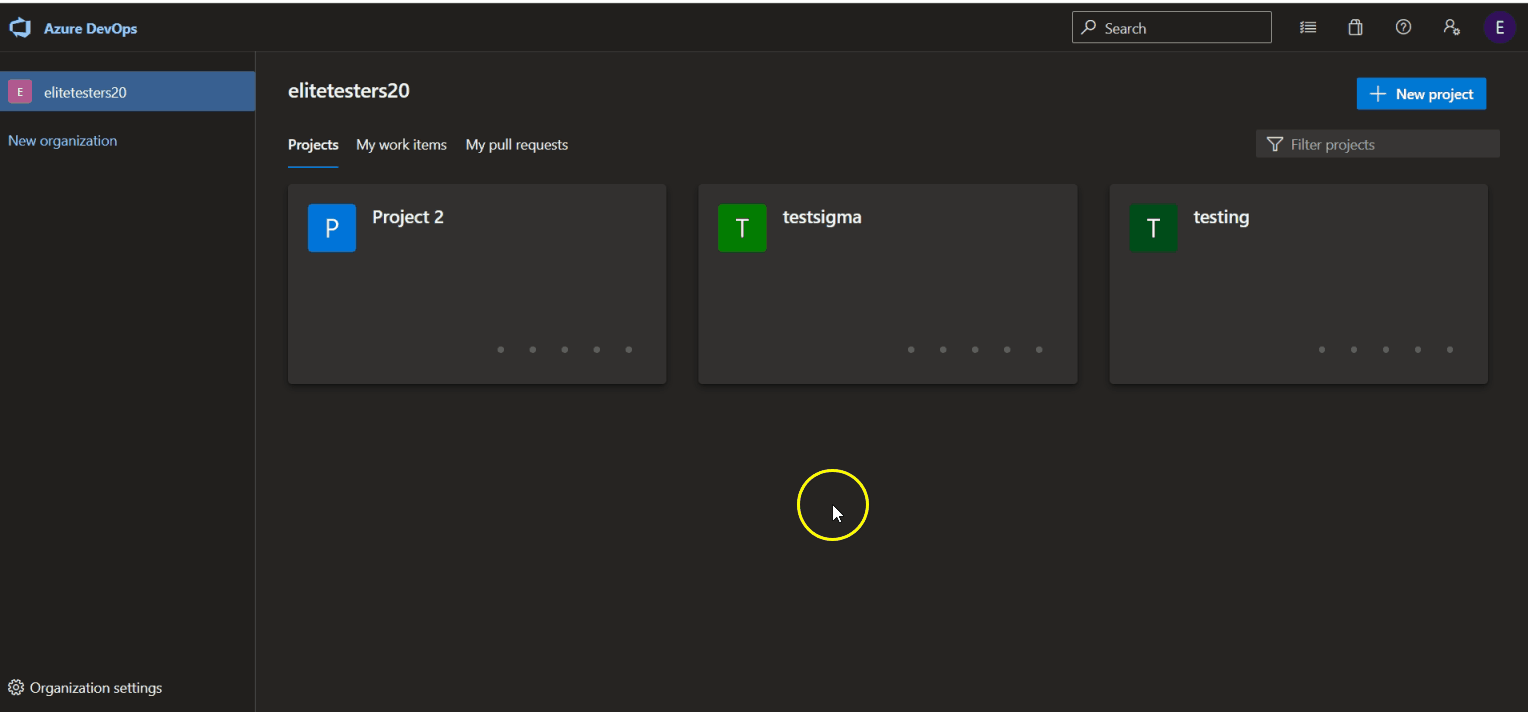Click the elitetesters20 organization avatar
This screenshot has width=1528, height=712.
(20, 92)
